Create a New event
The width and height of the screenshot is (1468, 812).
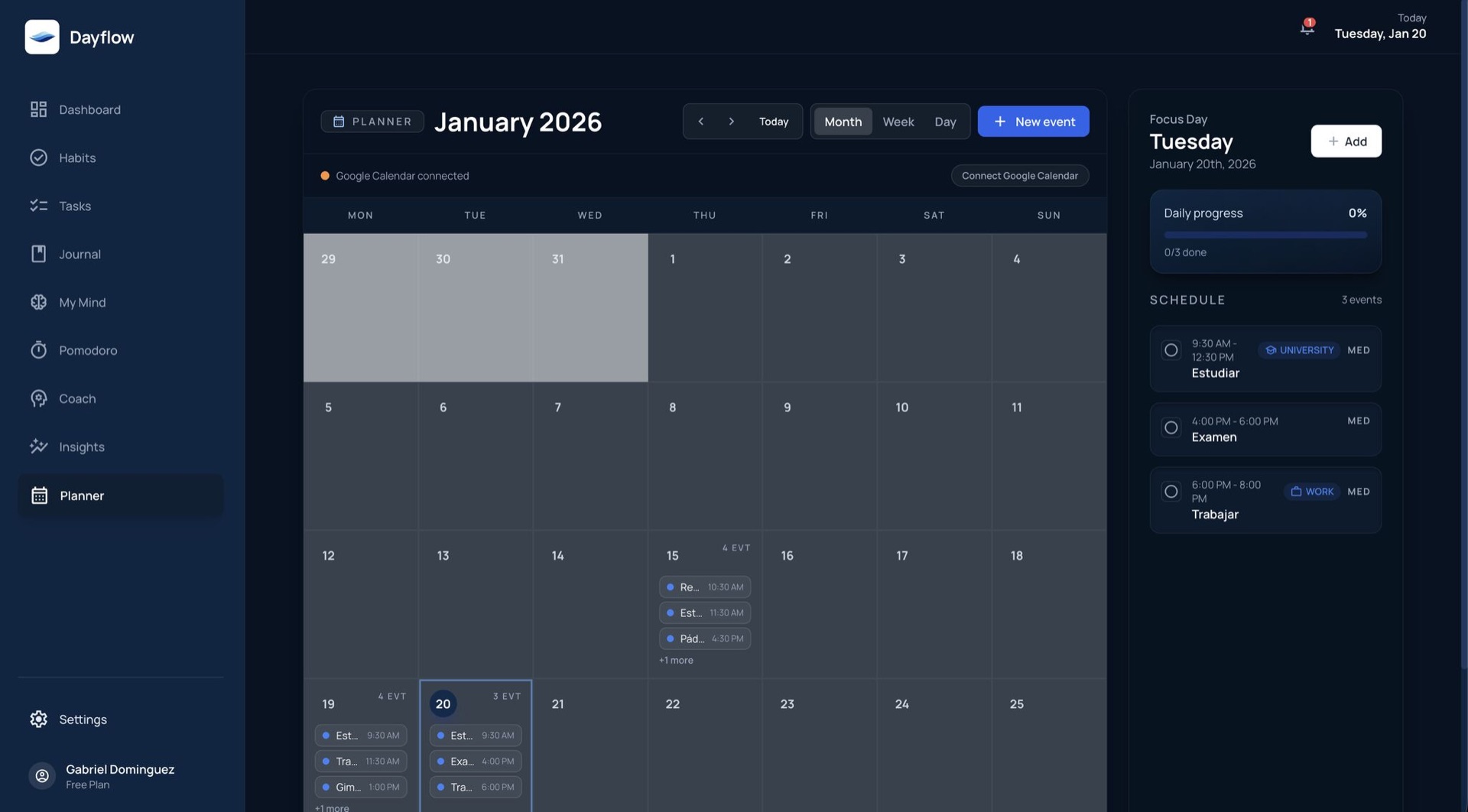pos(1033,122)
